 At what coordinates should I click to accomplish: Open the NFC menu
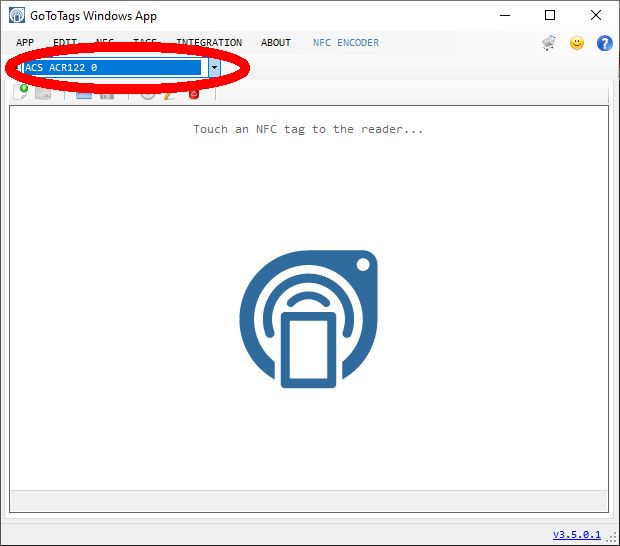105,43
